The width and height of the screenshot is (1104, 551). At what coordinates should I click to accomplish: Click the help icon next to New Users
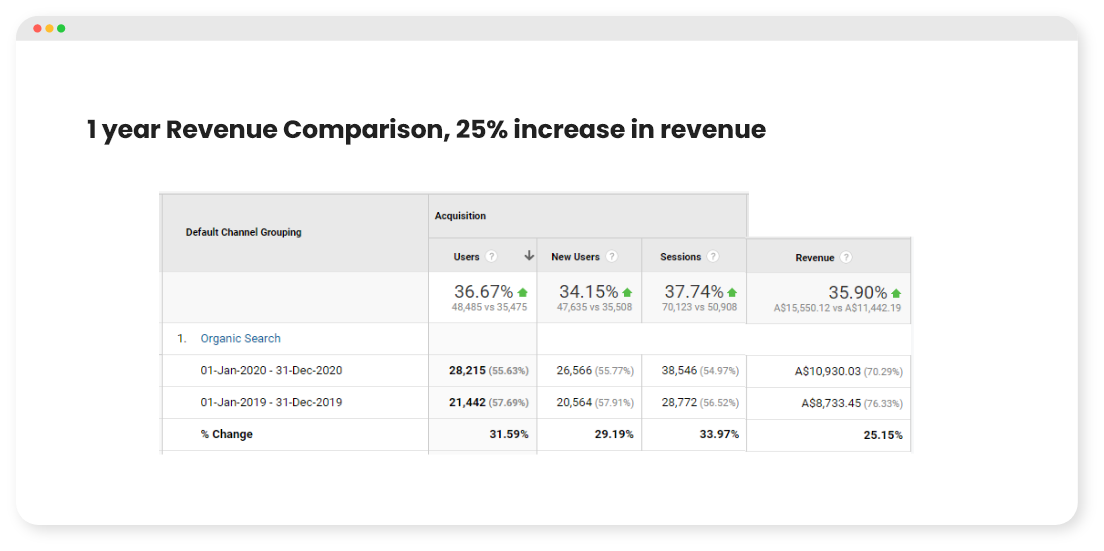click(x=612, y=257)
